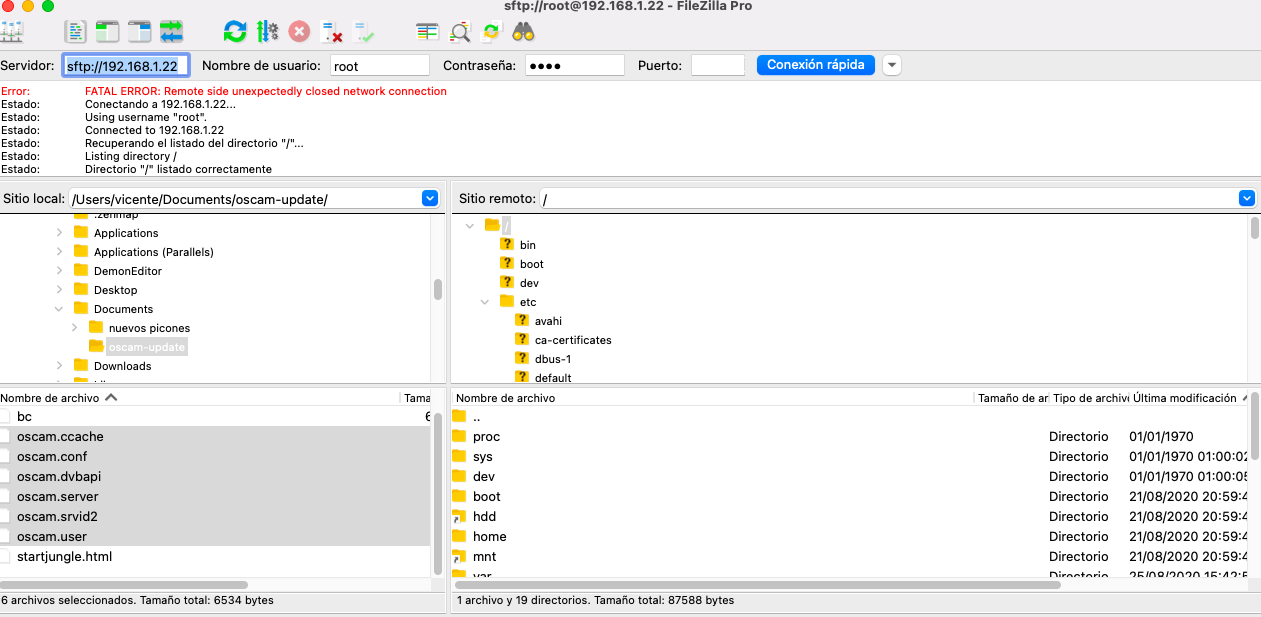The image size is (1261, 617).
Task: Toggle the message log display icon
Action: (77, 31)
